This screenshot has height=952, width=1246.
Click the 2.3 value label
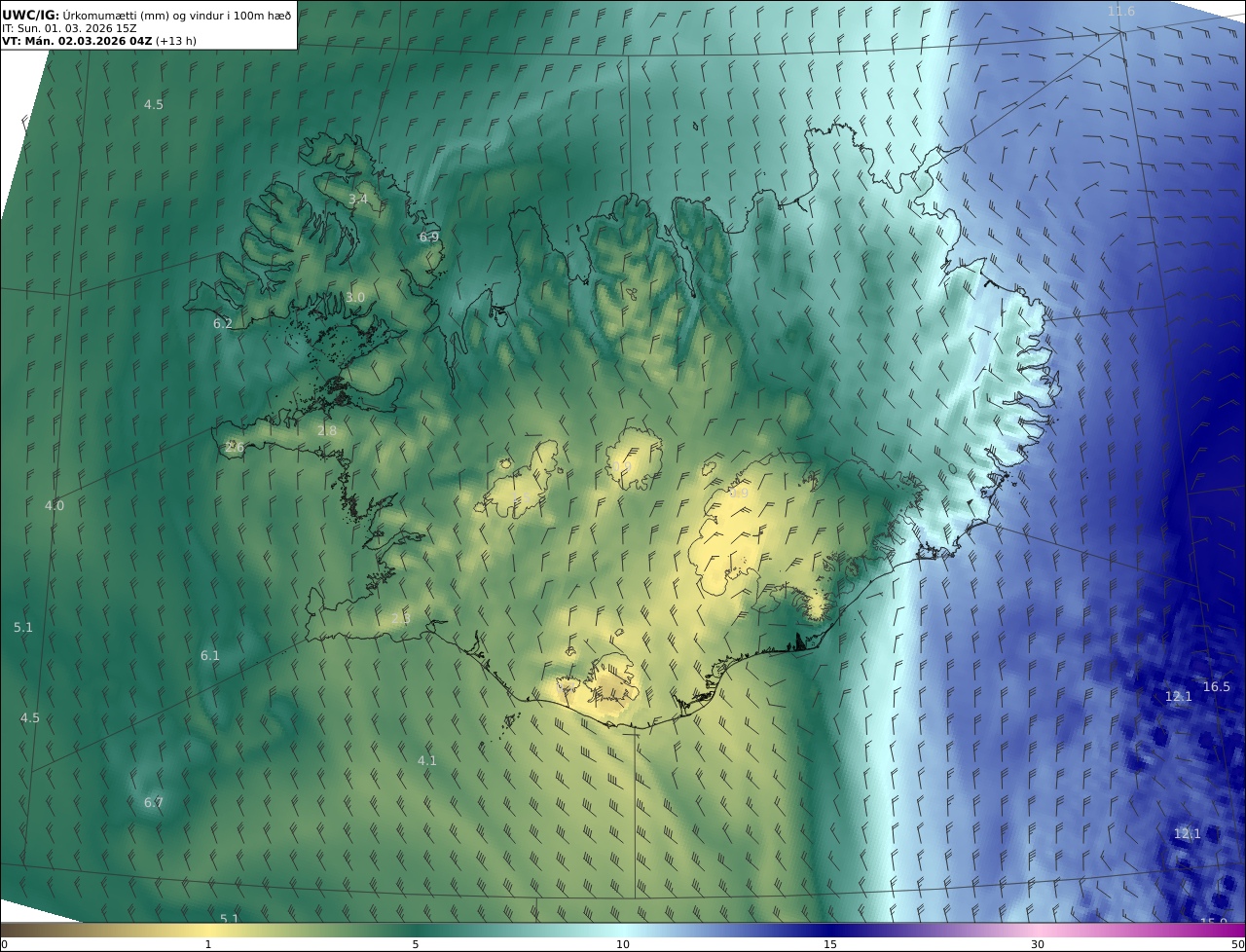[x=401, y=618]
